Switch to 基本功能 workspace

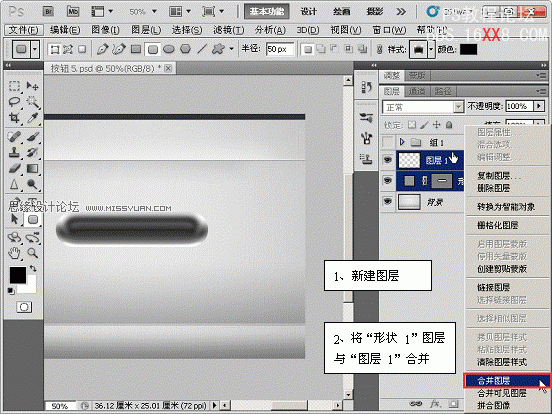click(266, 12)
